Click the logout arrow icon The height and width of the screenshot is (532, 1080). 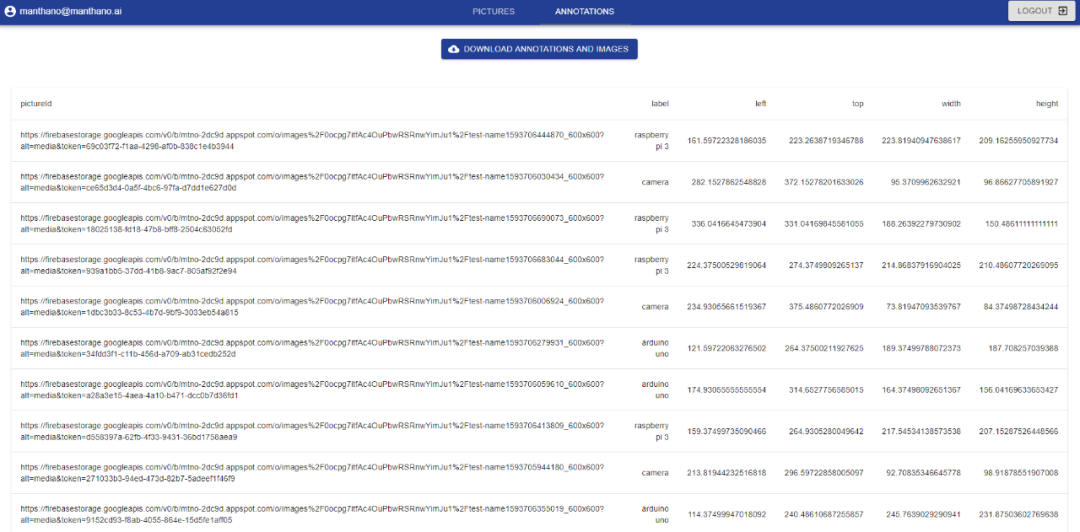coord(1063,11)
